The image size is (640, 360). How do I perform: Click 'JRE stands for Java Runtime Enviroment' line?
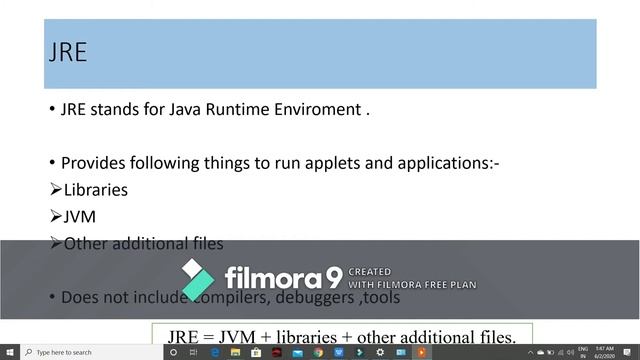coord(215,109)
